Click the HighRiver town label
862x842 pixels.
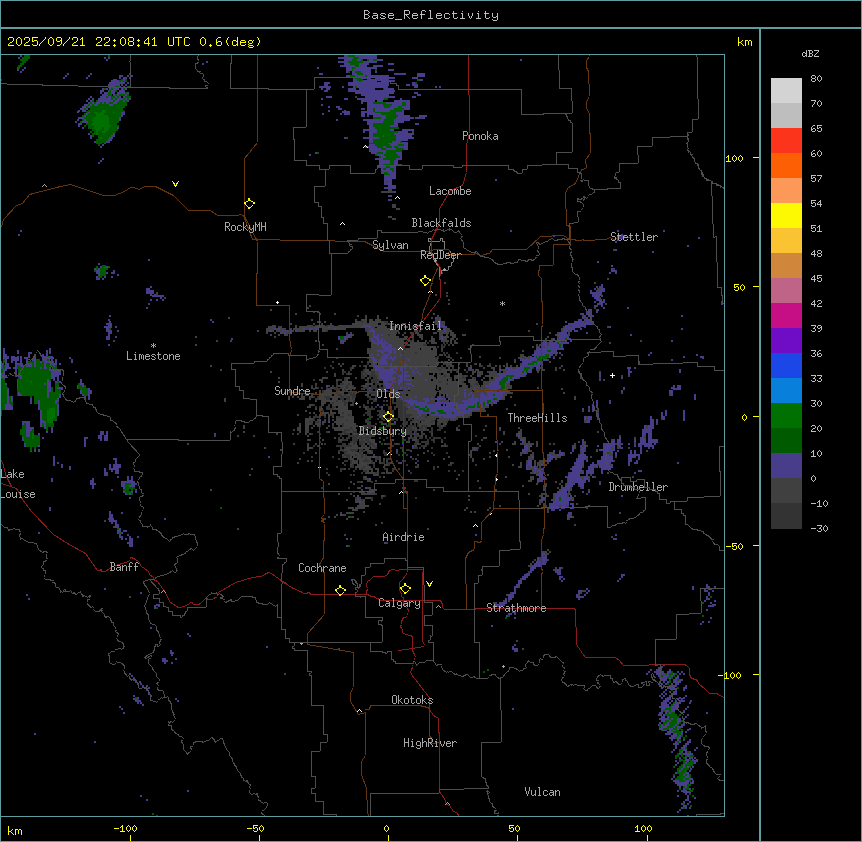[x=430, y=743]
